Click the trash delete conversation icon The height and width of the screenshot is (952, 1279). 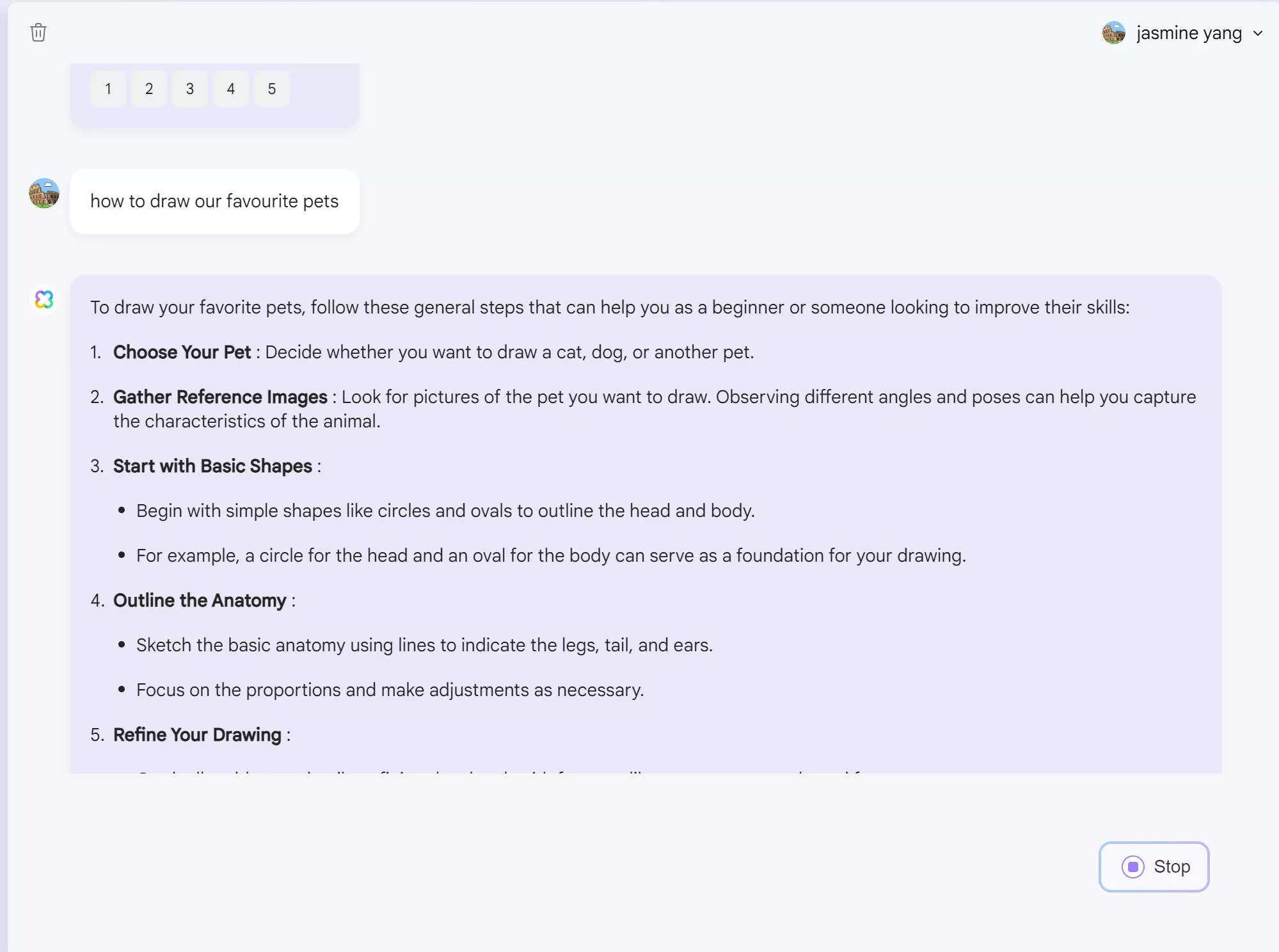click(38, 33)
